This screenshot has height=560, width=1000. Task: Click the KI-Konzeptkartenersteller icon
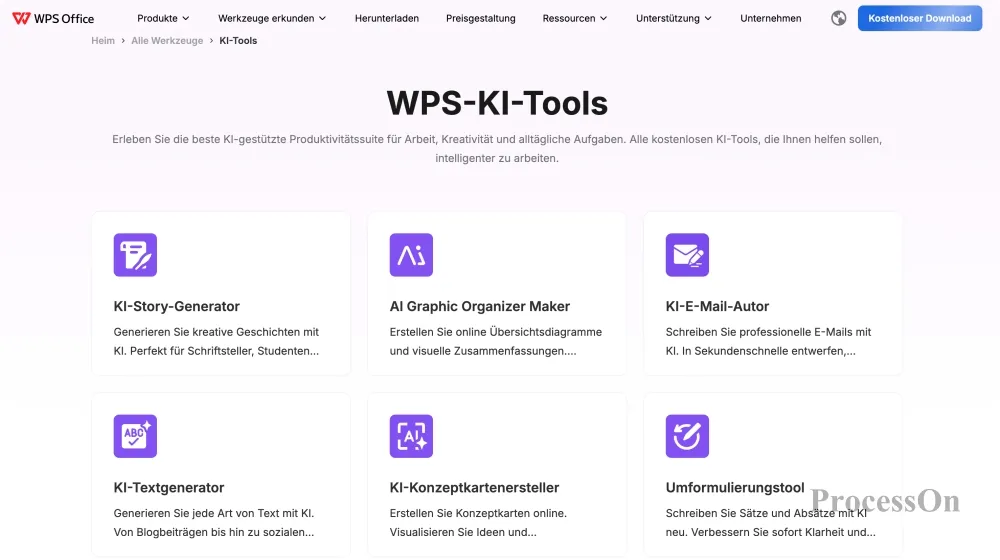click(x=411, y=436)
